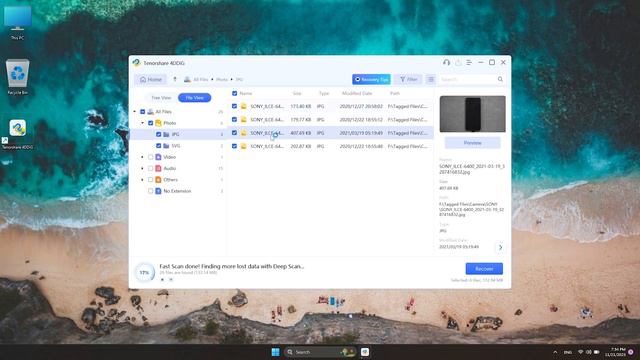The width and height of the screenshot is (640, 360).
Task: Uncheck the 407.69 KB file checkbox
Action: coord(234,133)
